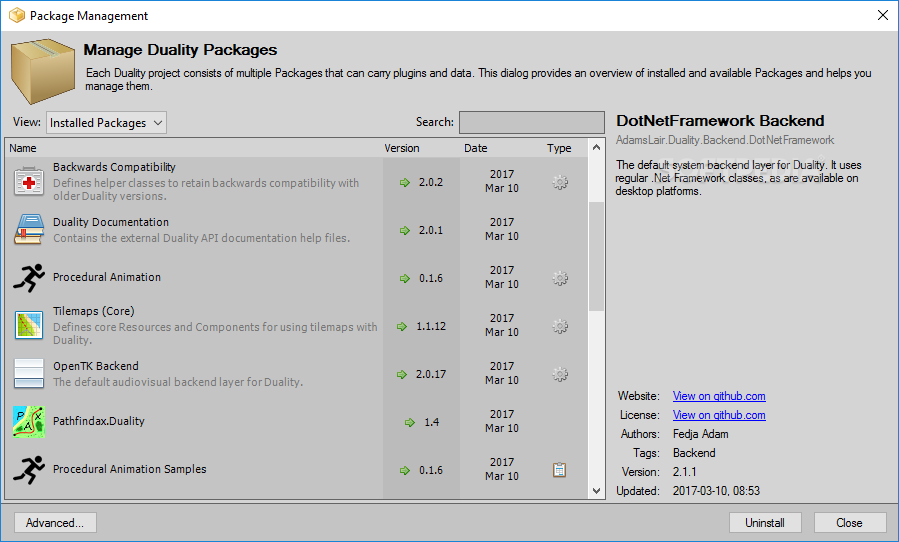Select the Procedural Animation package name
This screenshot has width=899, height=542.
(x=107, y=277)
